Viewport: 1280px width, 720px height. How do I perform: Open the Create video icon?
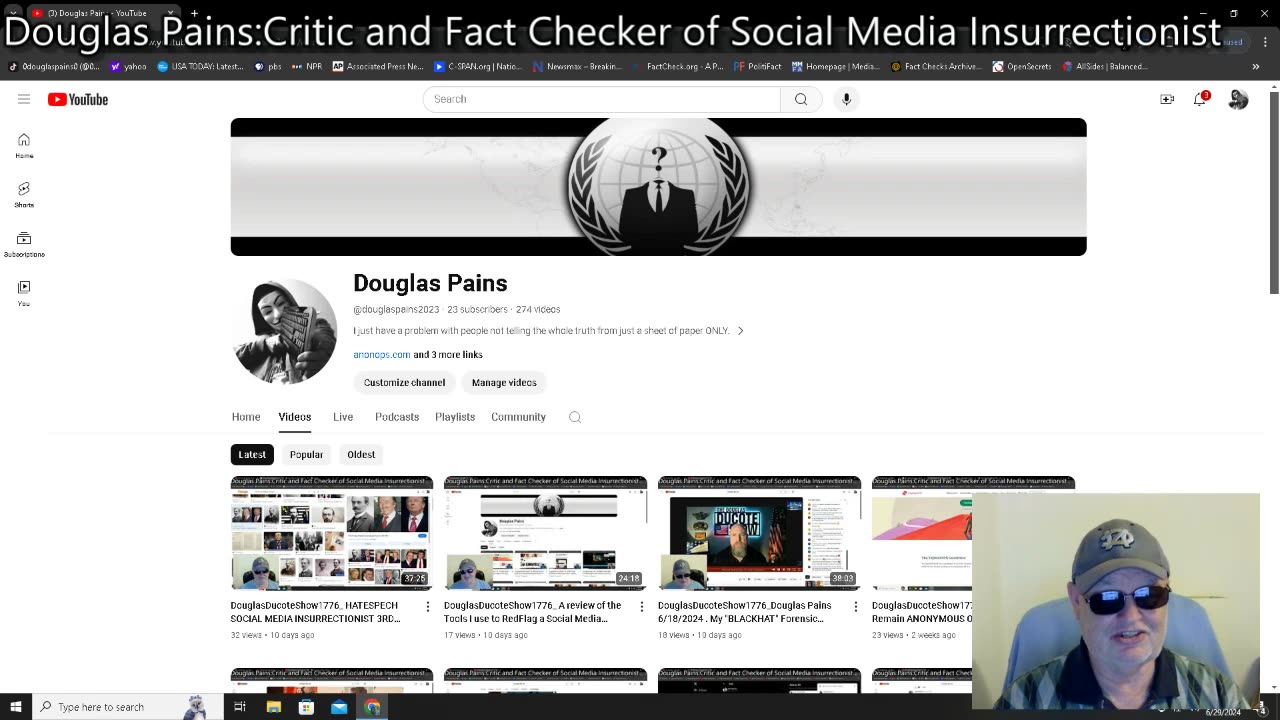coord(1167,99)
